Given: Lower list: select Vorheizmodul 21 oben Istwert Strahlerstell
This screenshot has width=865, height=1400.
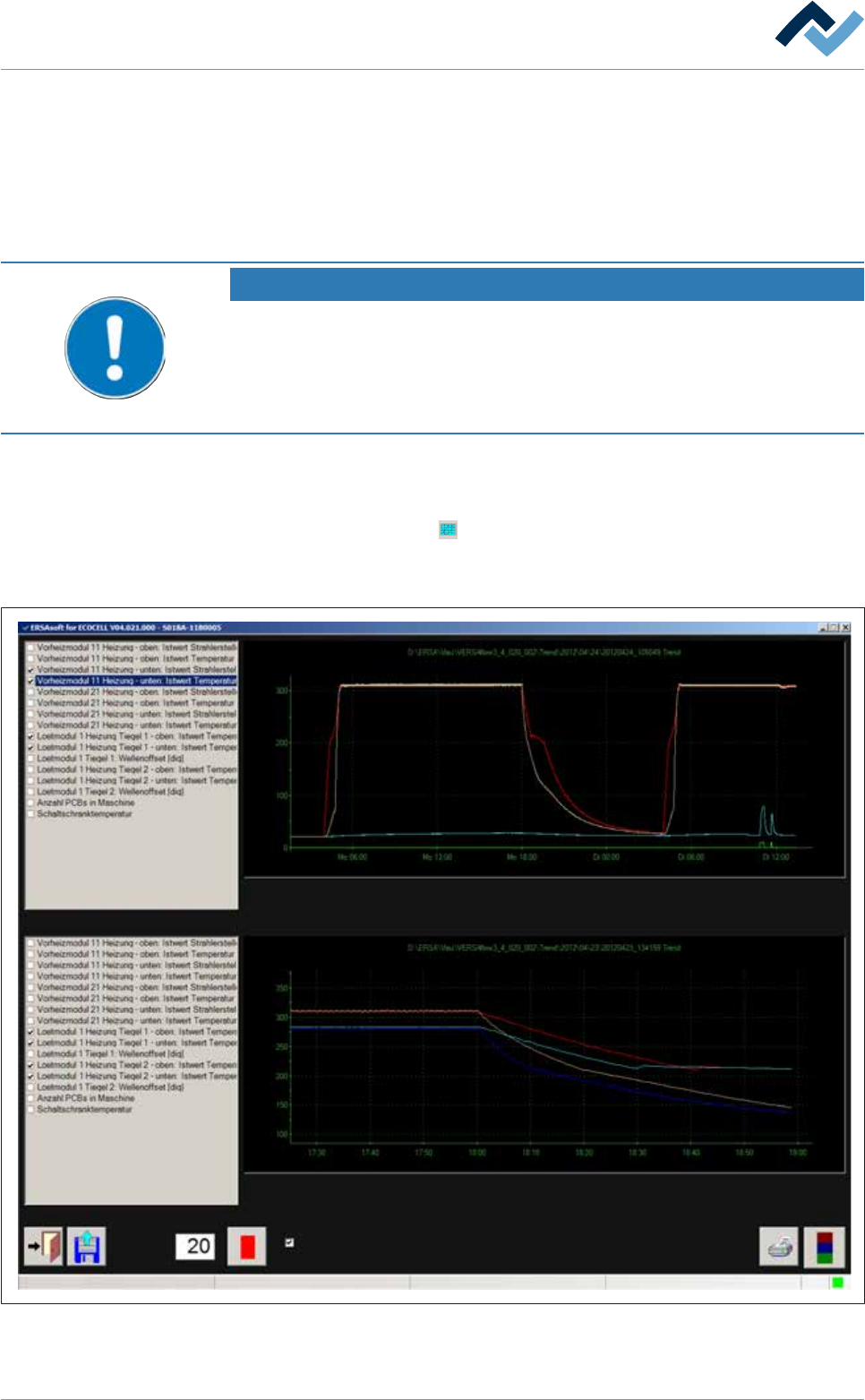Looking at the screenshot, I should coord(137,987).
